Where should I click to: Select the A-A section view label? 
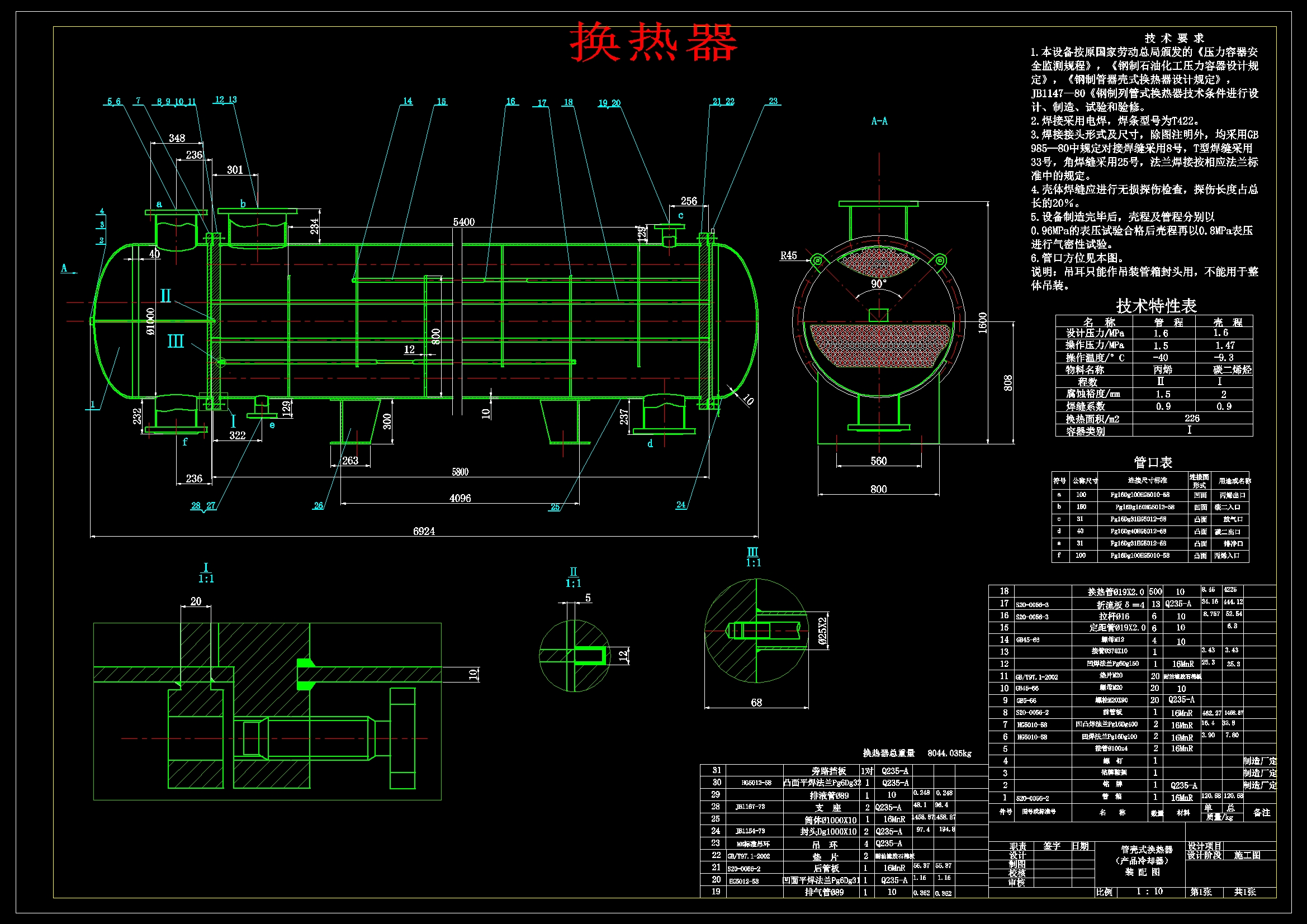879,121
